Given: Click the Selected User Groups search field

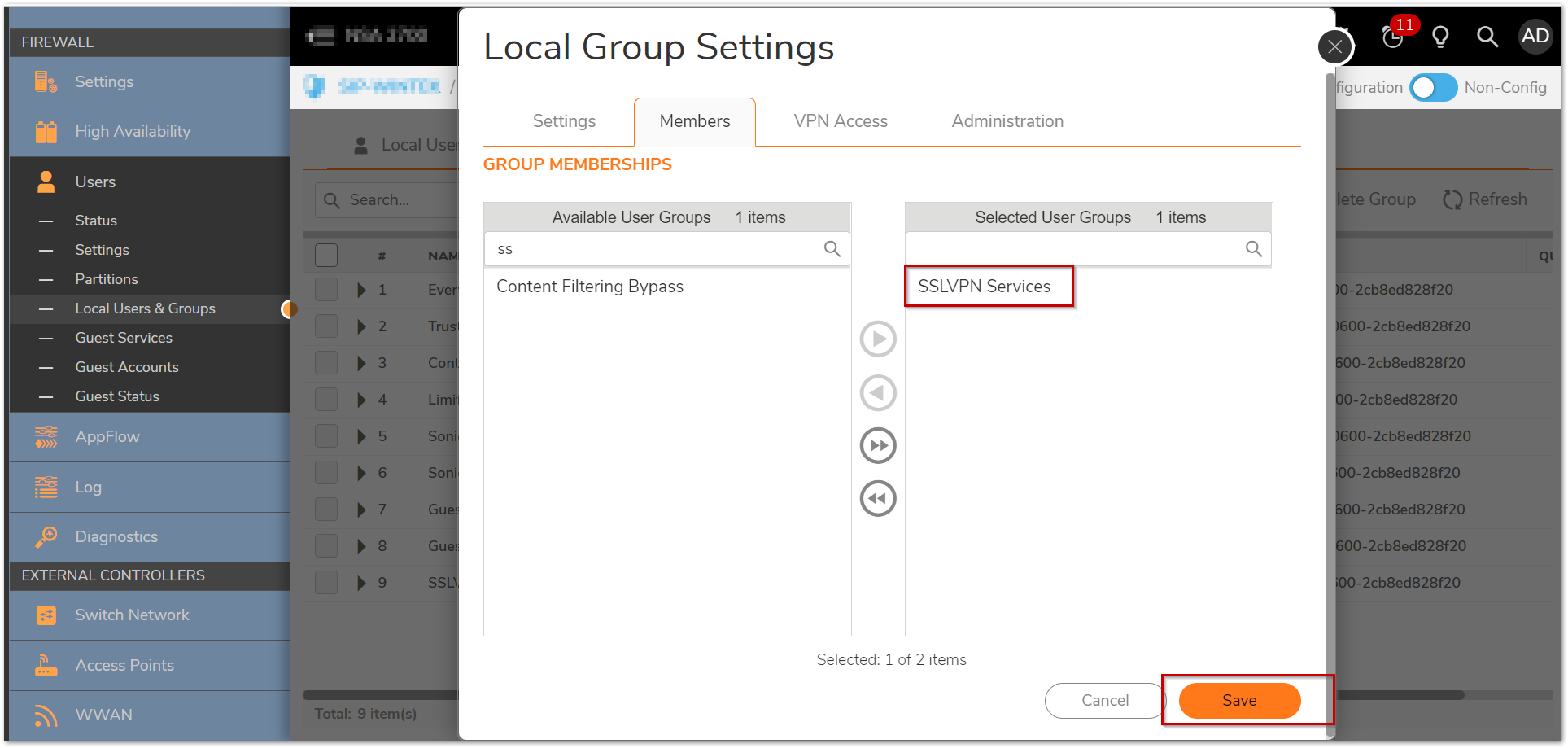Looking at the screenshot, I should pos(1074,249).
